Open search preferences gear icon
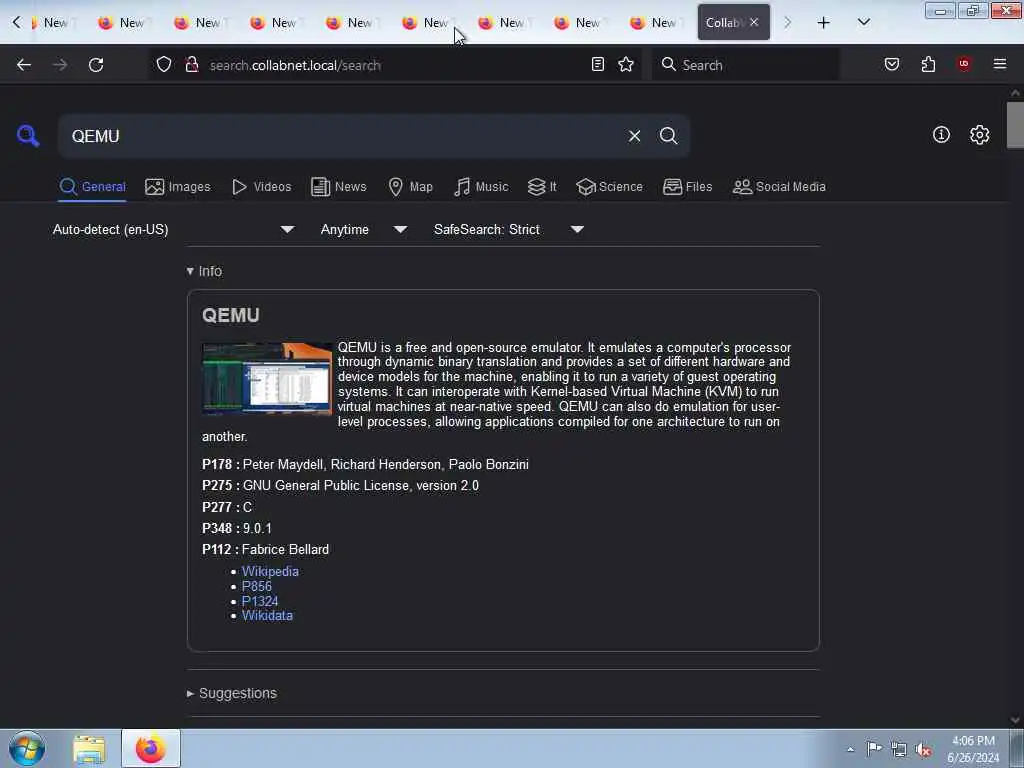Screen dimensions: 1024x768 point(979,135)
